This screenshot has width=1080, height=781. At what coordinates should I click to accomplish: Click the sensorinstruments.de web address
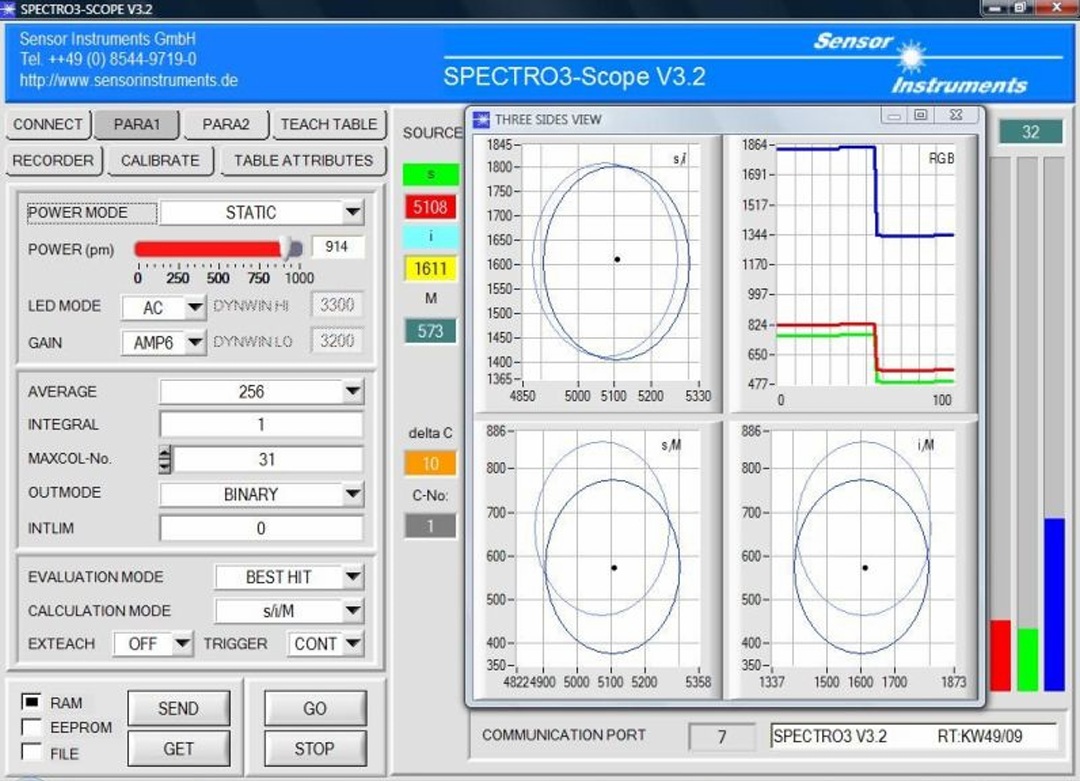click(129, 81)
